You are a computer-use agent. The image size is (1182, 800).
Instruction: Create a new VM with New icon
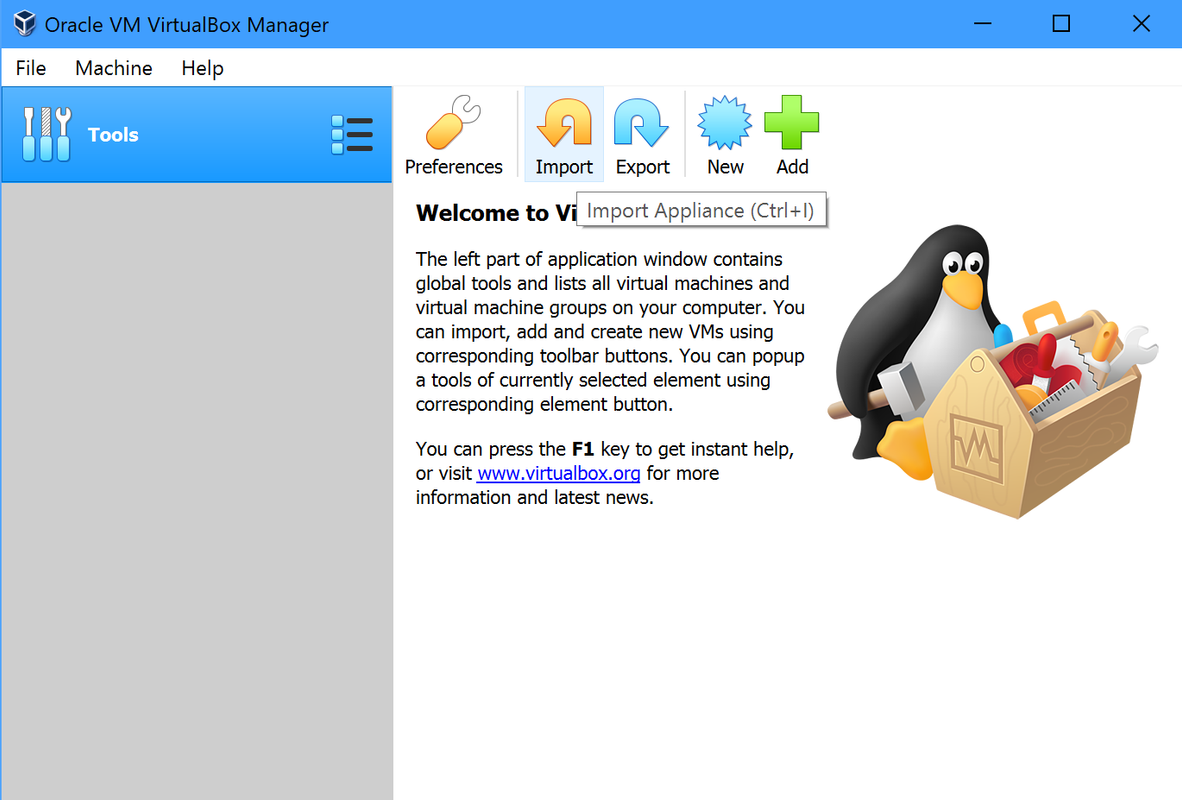click(x=724, y=122)
